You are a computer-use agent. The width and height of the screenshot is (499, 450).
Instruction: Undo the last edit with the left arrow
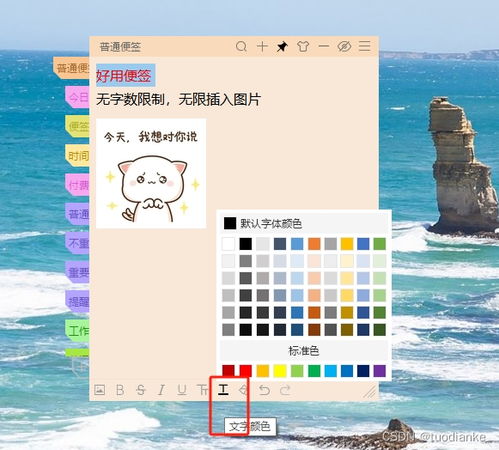(x=264, y=390)
